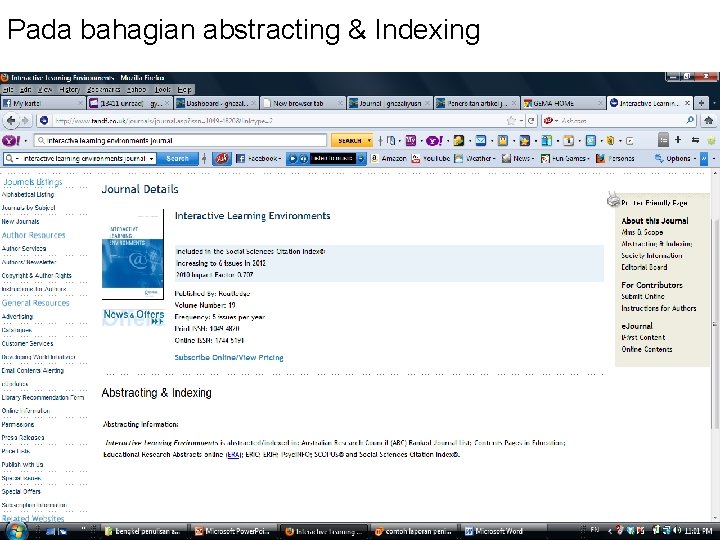Click the Personas toolbar button
This screenshot has height=540, width=720.
click(x=615, y=158)
